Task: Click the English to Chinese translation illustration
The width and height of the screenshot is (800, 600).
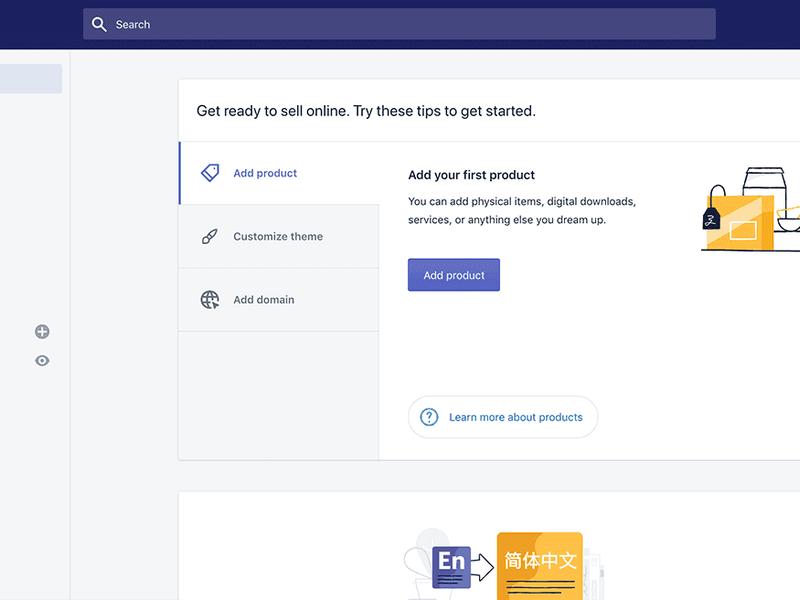Action: (x=503, y=564)
